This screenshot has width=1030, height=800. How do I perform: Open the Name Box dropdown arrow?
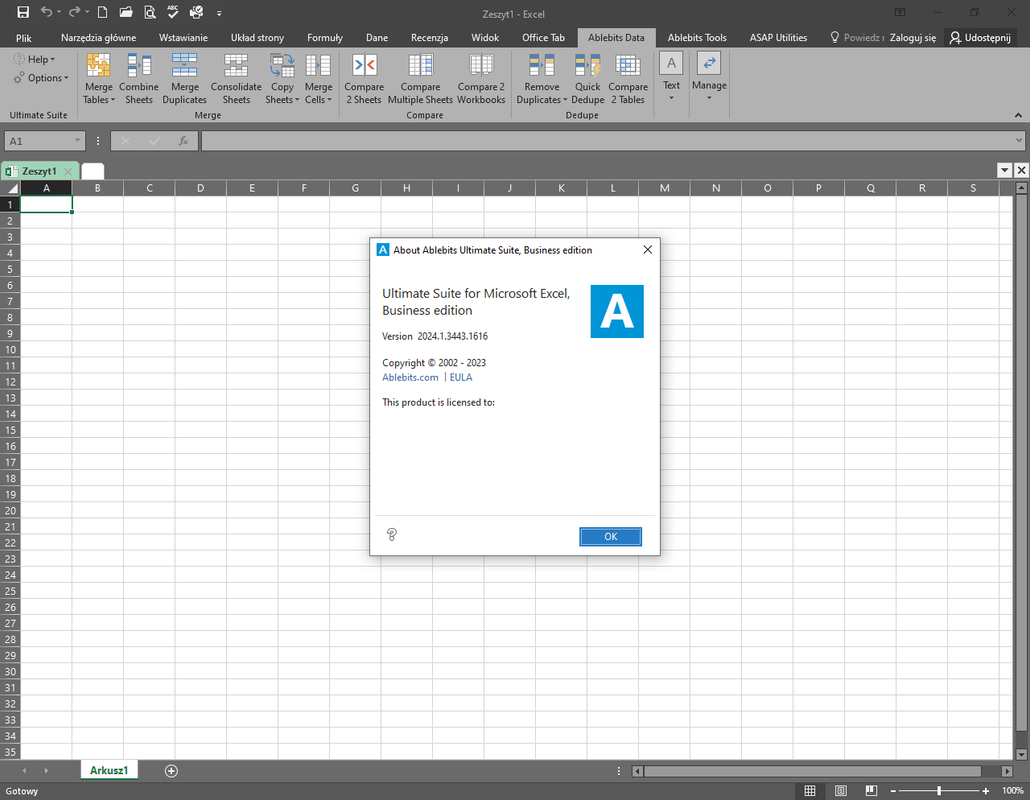(x=77, y=141)
